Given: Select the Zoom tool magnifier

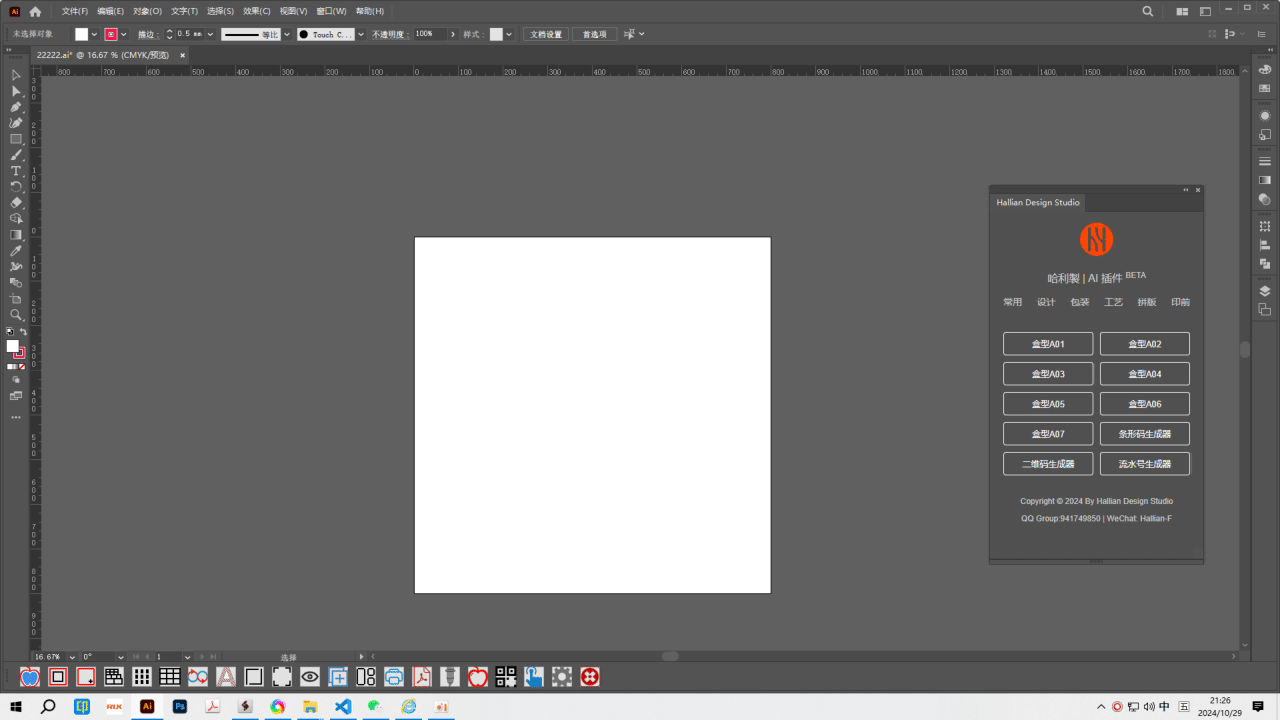Looking at the screenshot, I should (16, 315).
